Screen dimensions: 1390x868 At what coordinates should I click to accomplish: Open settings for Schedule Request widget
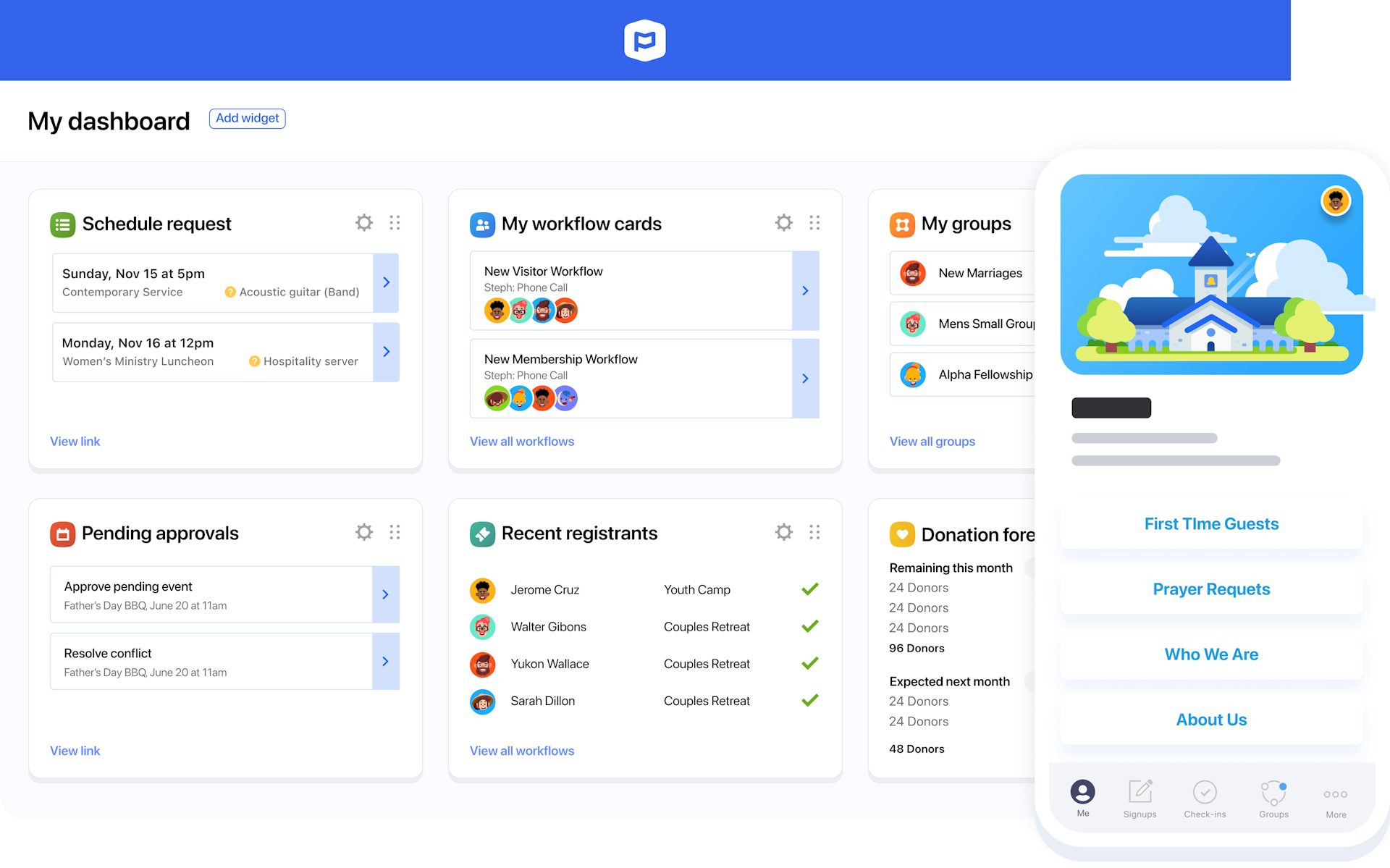[363, 222]
